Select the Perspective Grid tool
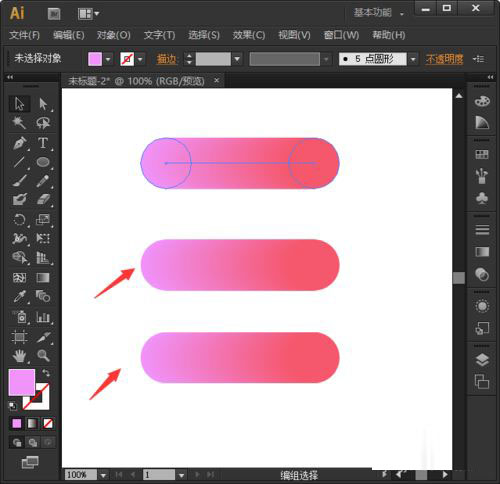The width and height of the screenshot is (500, 484). tap(43, 257)
